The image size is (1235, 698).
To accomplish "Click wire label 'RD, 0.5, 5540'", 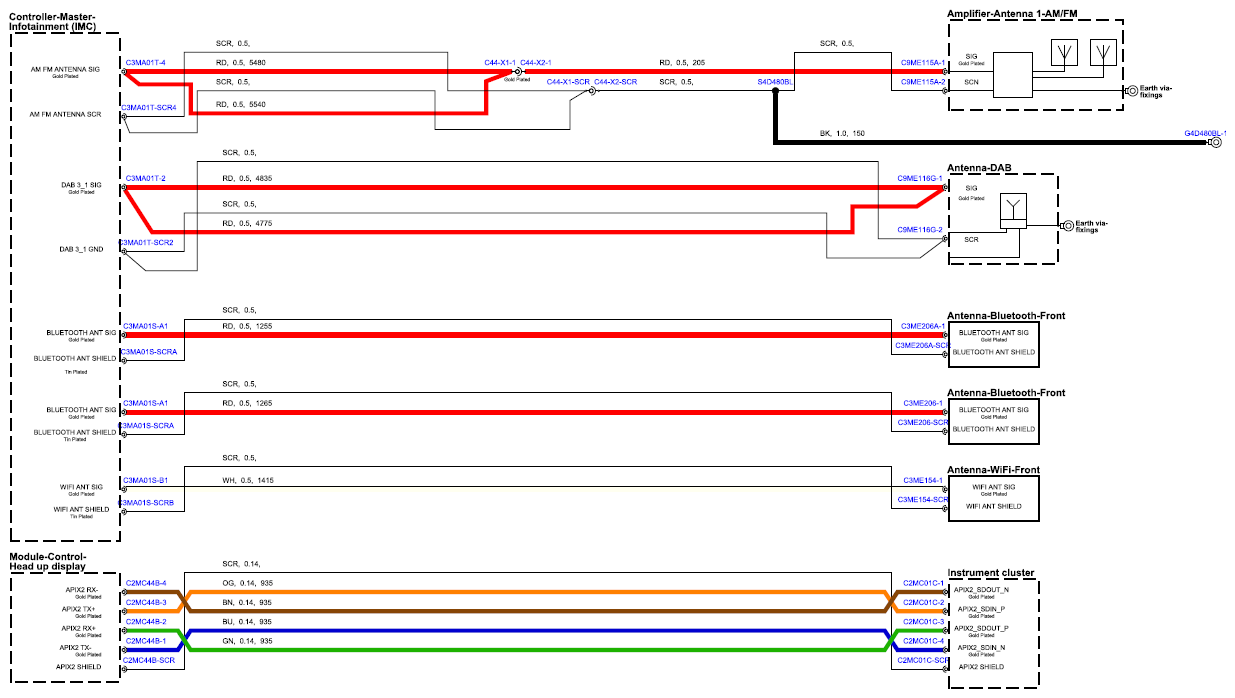I will (240, 104).
